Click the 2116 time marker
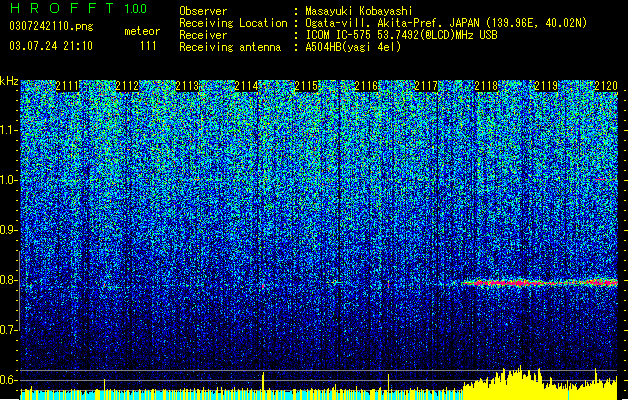The image size is (629, 400). pos(366,86)
